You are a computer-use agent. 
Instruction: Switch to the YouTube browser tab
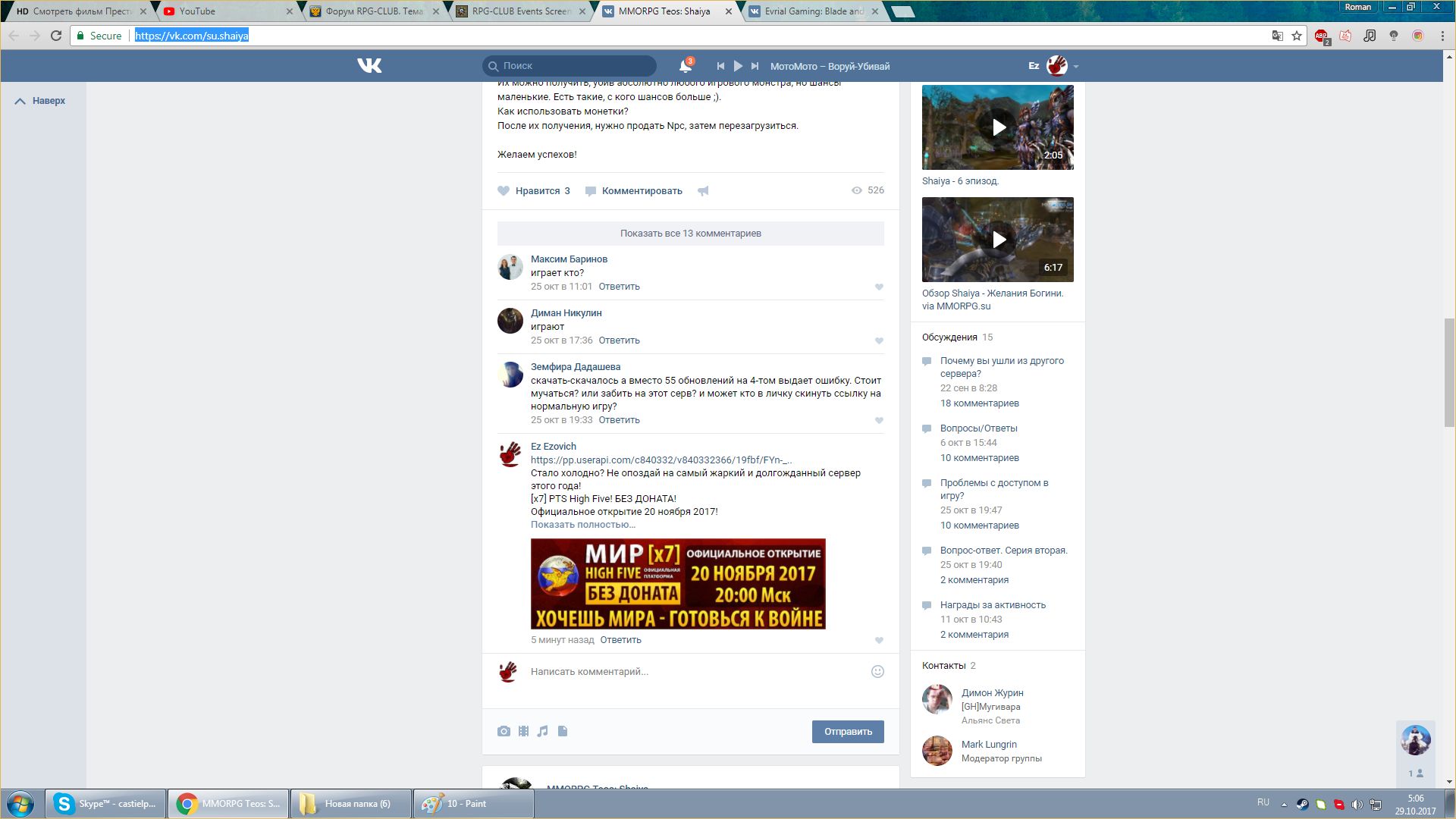click(197, 11)
